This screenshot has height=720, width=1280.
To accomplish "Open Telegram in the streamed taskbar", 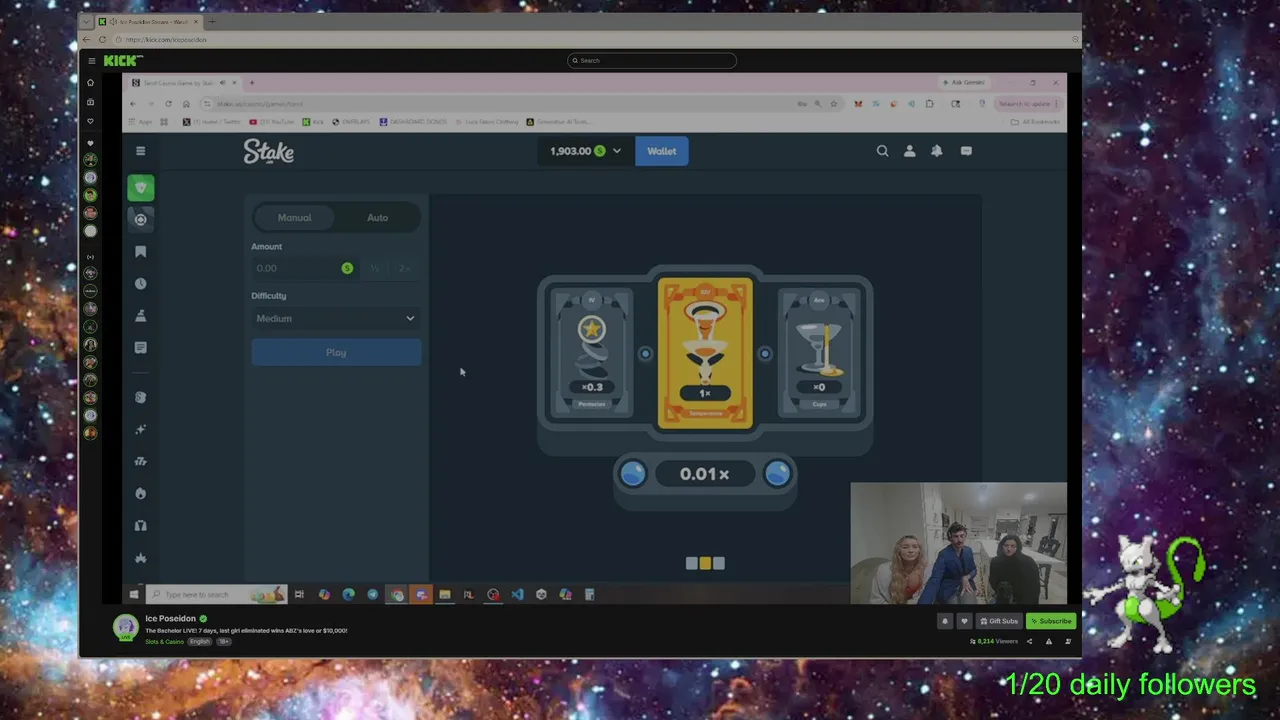I will [x=372, y=595].
